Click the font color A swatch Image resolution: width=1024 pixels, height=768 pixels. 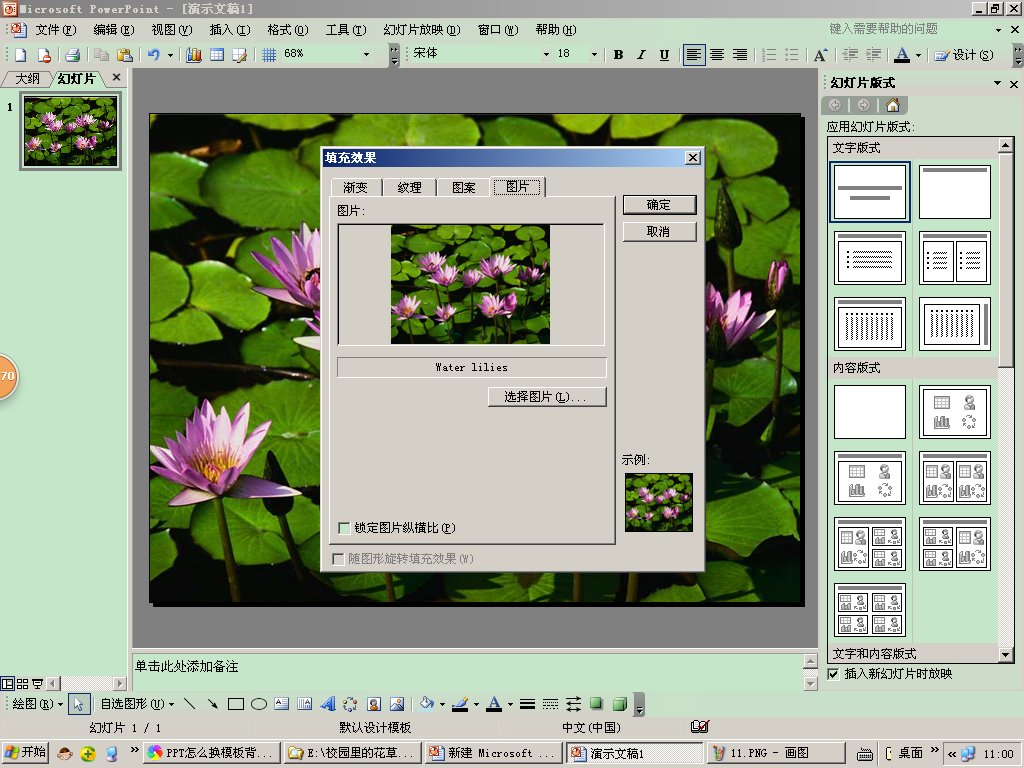(902, 55)
